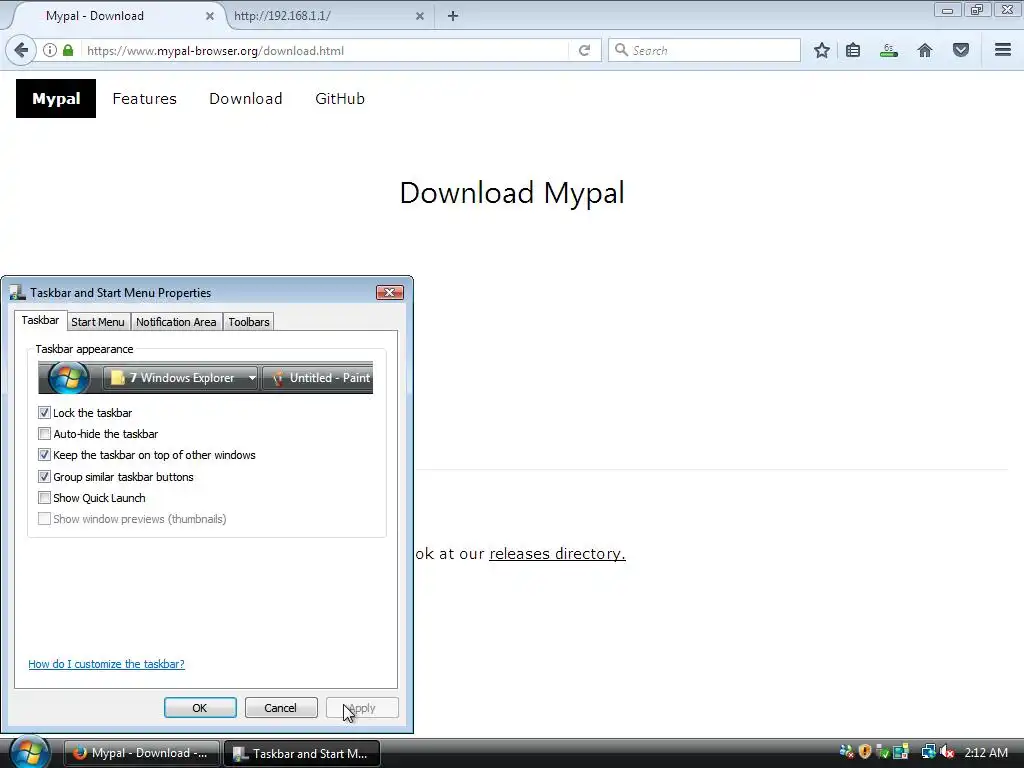Screen dimensions: 1024x768
Task: Click the green padlock security icon
Action: [x=68, y=50]
